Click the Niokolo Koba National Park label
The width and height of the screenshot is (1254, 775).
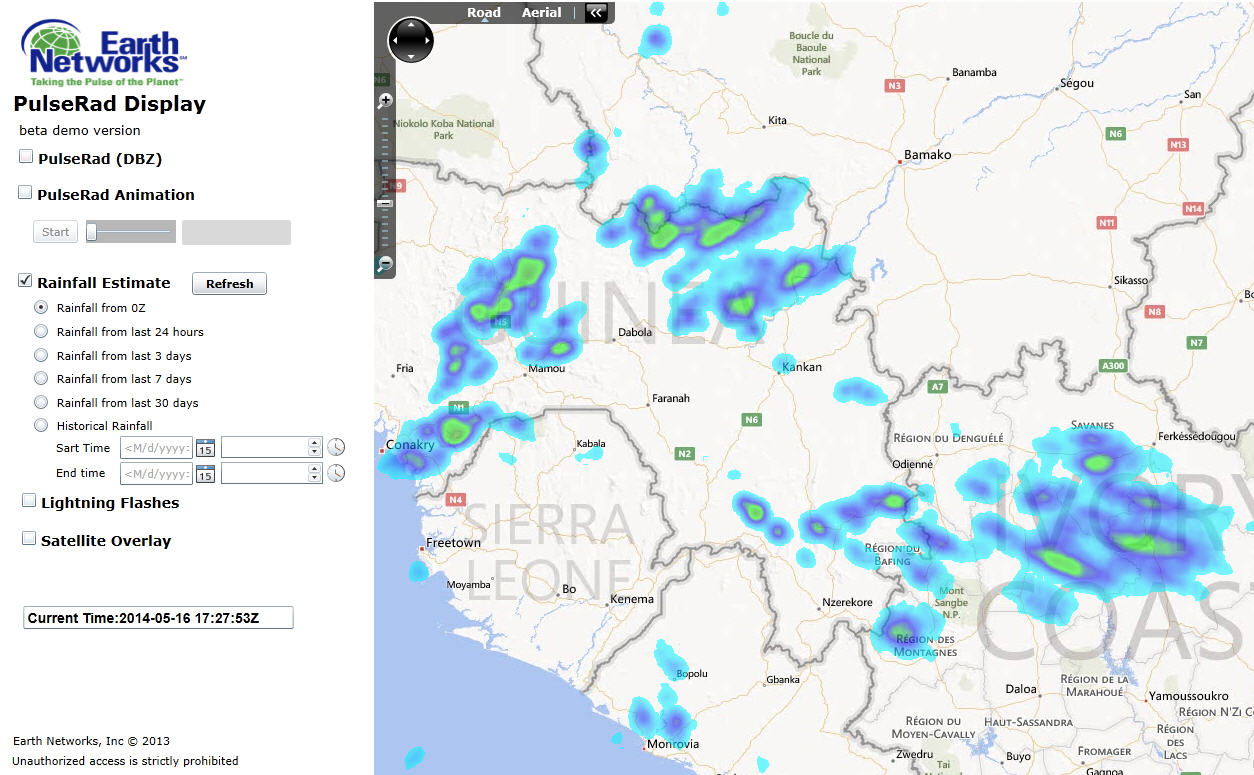[444, 130]
